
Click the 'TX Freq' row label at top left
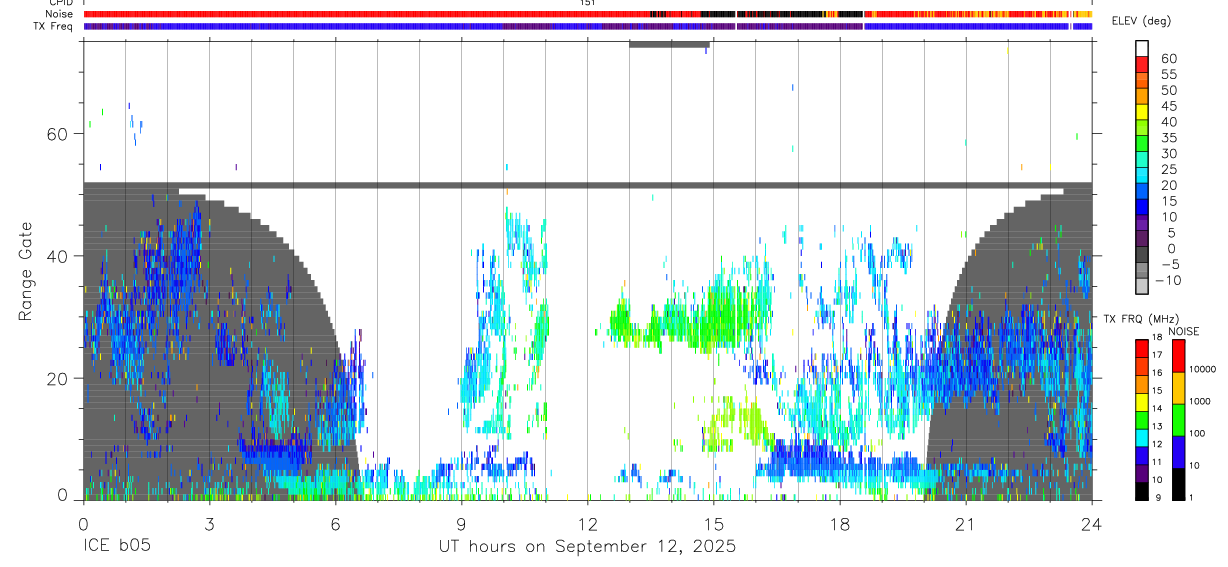point(55,25)
